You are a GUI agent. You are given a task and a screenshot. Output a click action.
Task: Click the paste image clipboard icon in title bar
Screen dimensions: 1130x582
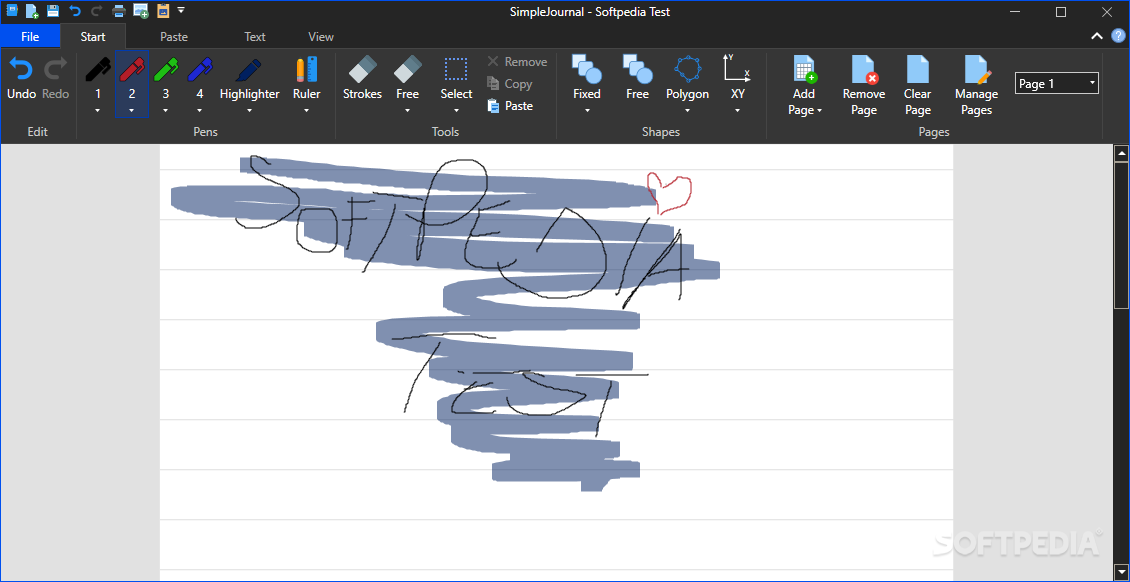(x=163, y=11)
